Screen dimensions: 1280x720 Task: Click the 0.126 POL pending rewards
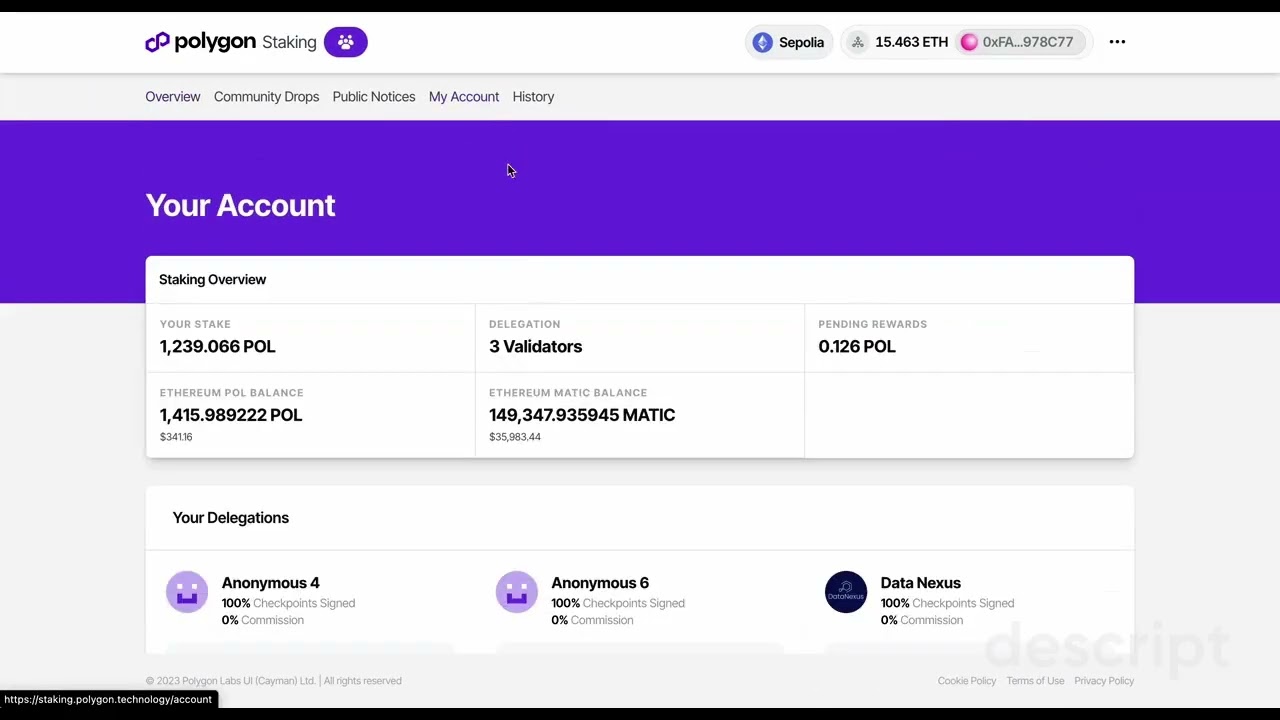[x=857, y=346]
